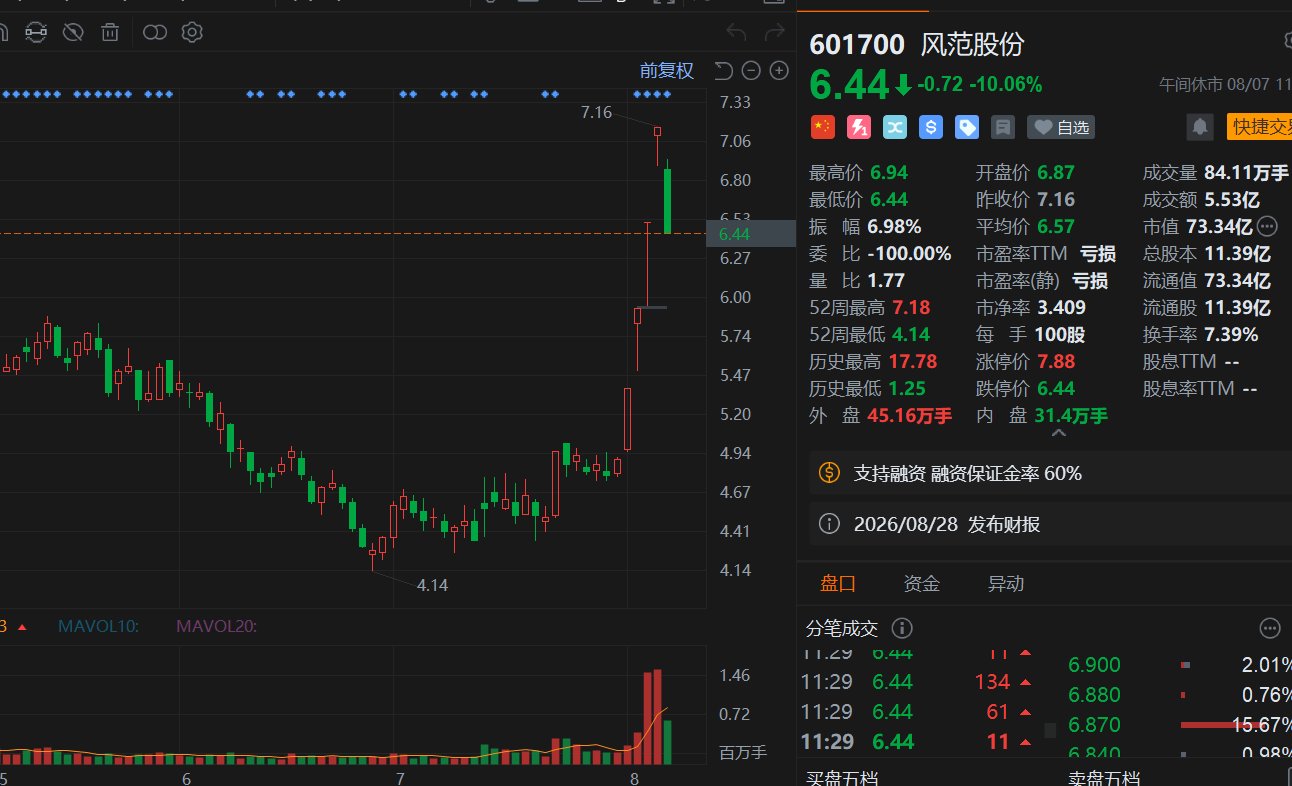Click the info icon beside 2026/08/28 发布财报
Screen dimensions: 1292x786
tap(829, 524)
